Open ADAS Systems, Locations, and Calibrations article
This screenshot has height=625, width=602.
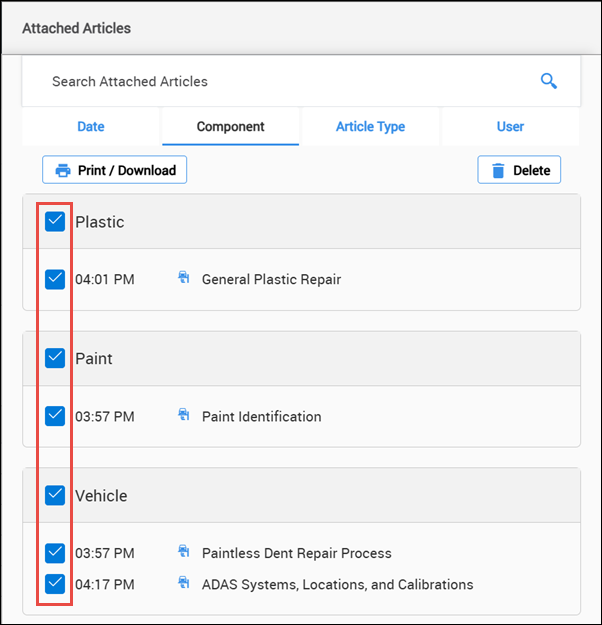tap(337, 584)
